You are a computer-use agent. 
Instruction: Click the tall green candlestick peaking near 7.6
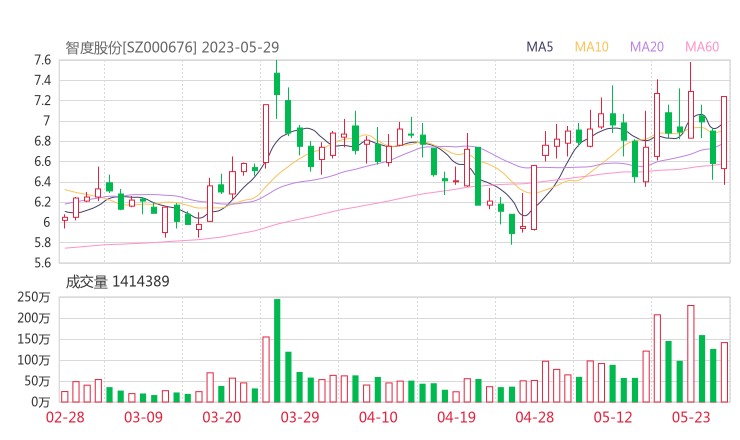pos(277,89)
